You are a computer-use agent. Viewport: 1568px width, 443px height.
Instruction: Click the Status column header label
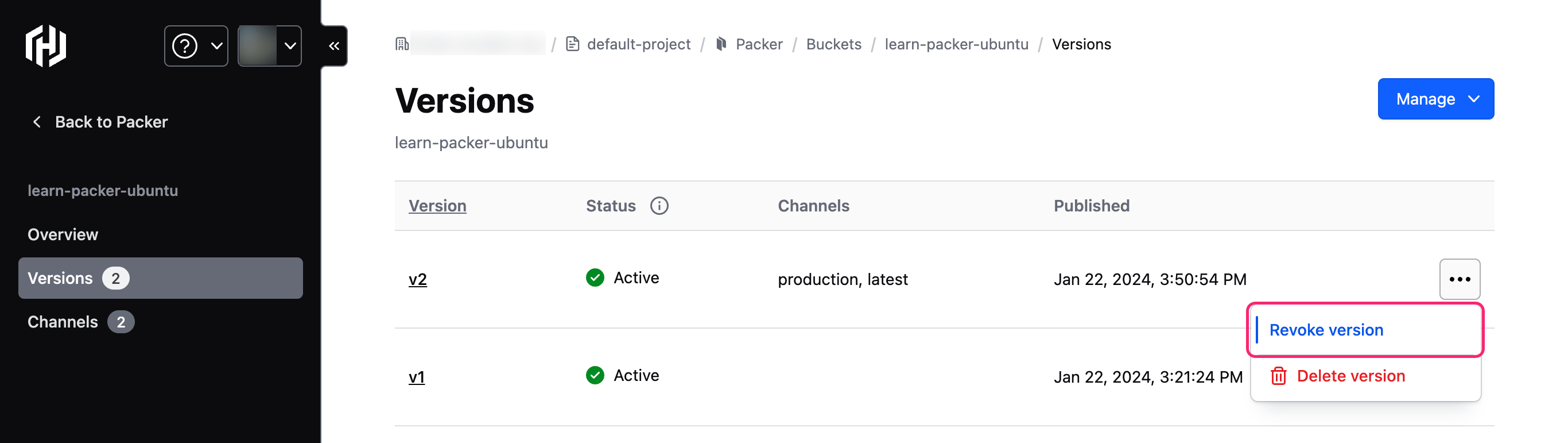pos(611,206)
